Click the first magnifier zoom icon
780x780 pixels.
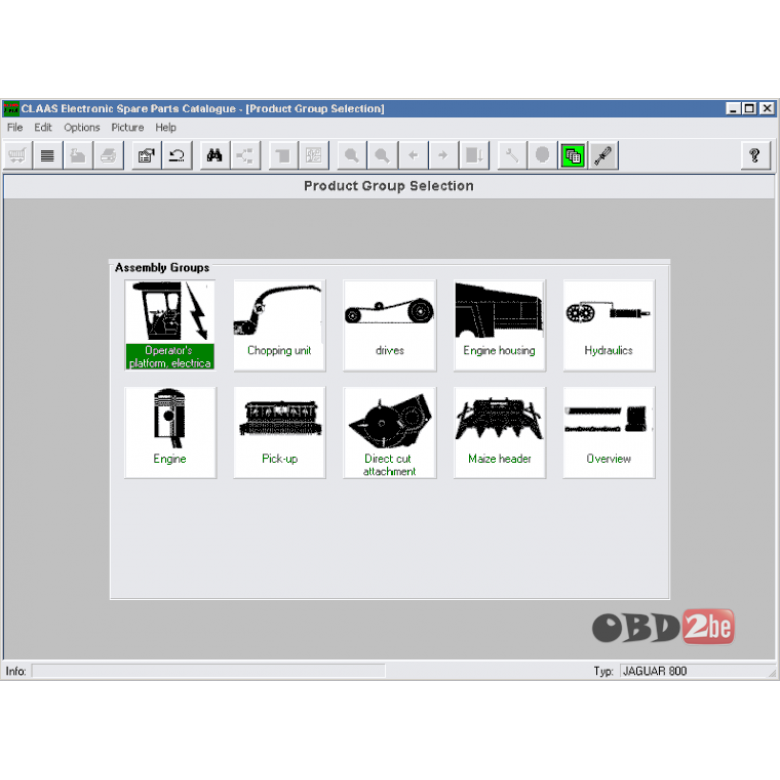pos(352,156)
